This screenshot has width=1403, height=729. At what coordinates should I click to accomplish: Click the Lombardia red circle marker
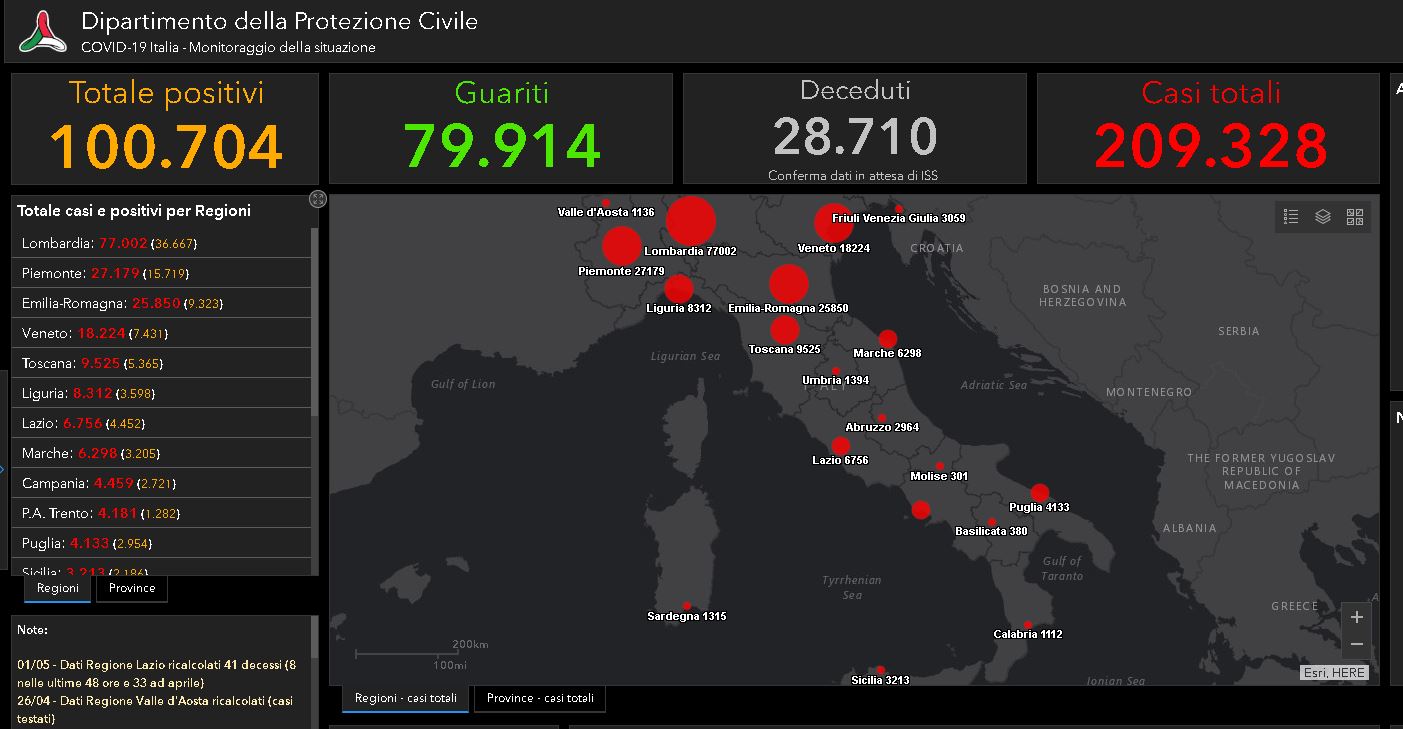coord(691,221)
